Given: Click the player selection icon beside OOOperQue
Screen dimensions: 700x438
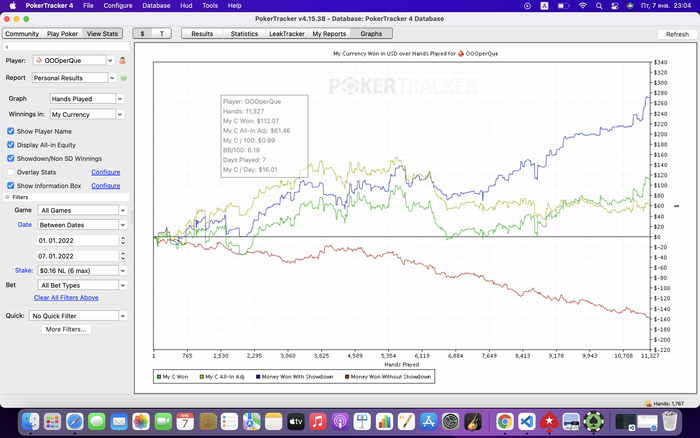Looking at the screenshot, I should click(122, 60).
